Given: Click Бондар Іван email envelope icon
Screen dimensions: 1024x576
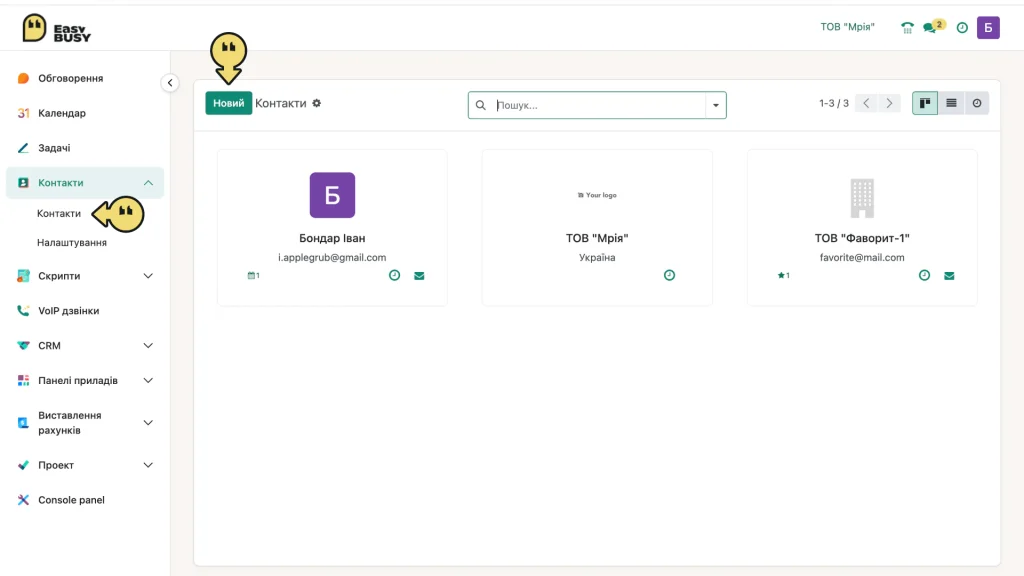Looking at the screenshot, I should (x=419, y=276).
